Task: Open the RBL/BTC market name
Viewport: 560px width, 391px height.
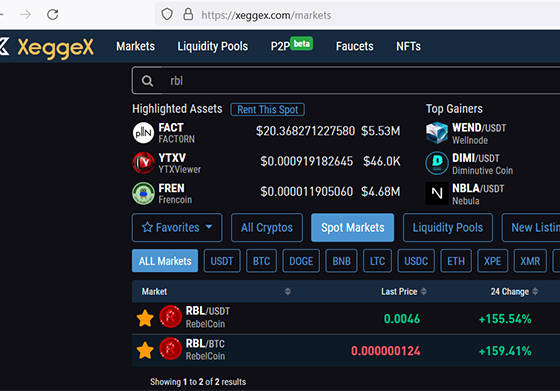Action: click(x=205, y=344)
